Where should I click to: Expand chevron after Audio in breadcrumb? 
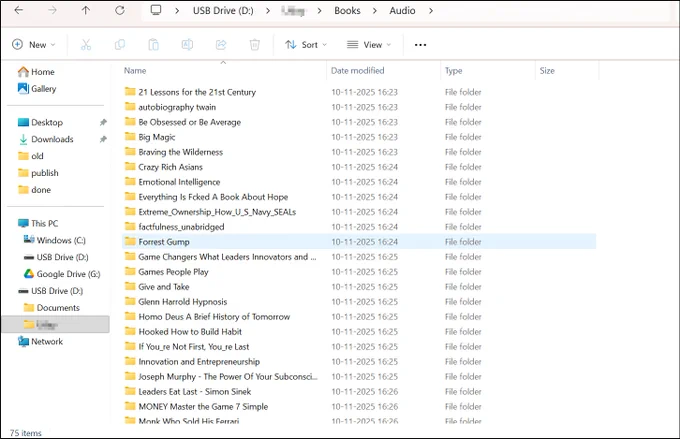431,10
